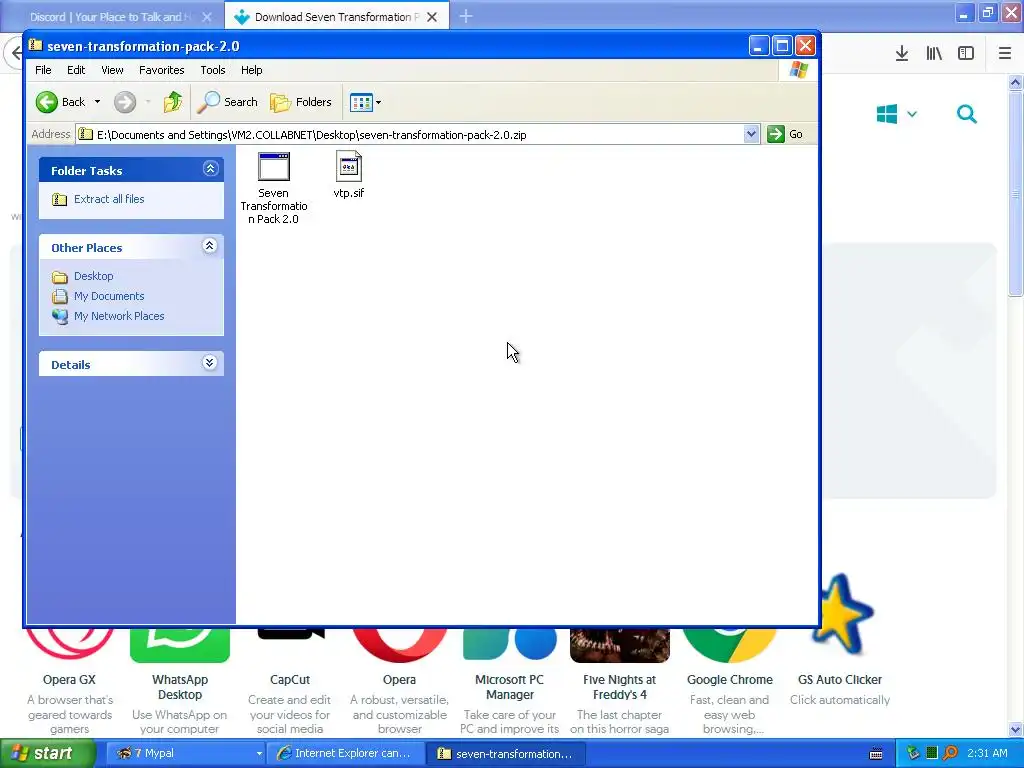Image resolution: width=1024 pixels, height=768 pixels.
Task: Toggle the Folders pane button
Action: point(301,102)
